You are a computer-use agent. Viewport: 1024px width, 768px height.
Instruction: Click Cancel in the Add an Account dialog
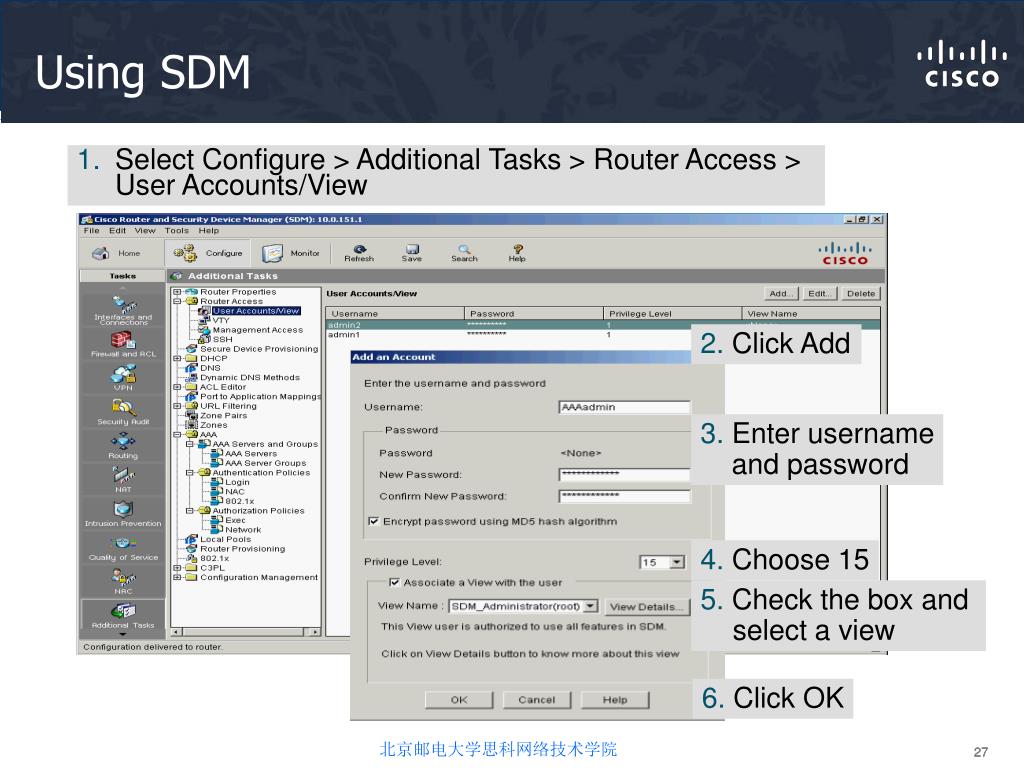point(537,700)
